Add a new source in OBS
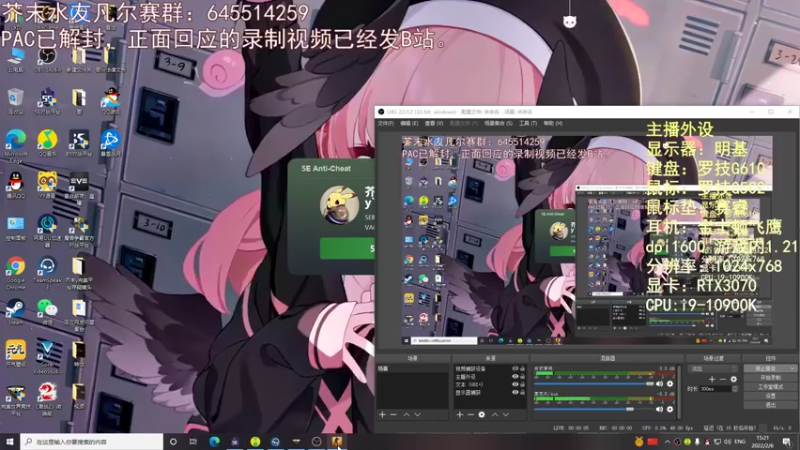 coord(460,415)
